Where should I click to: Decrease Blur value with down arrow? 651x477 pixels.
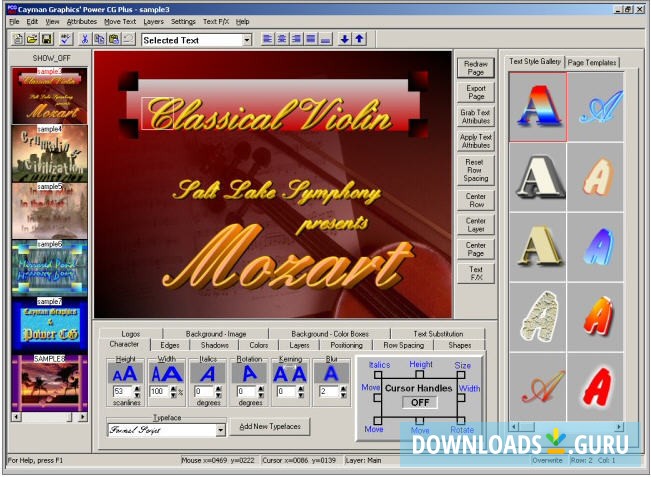(x=343, y=394)
